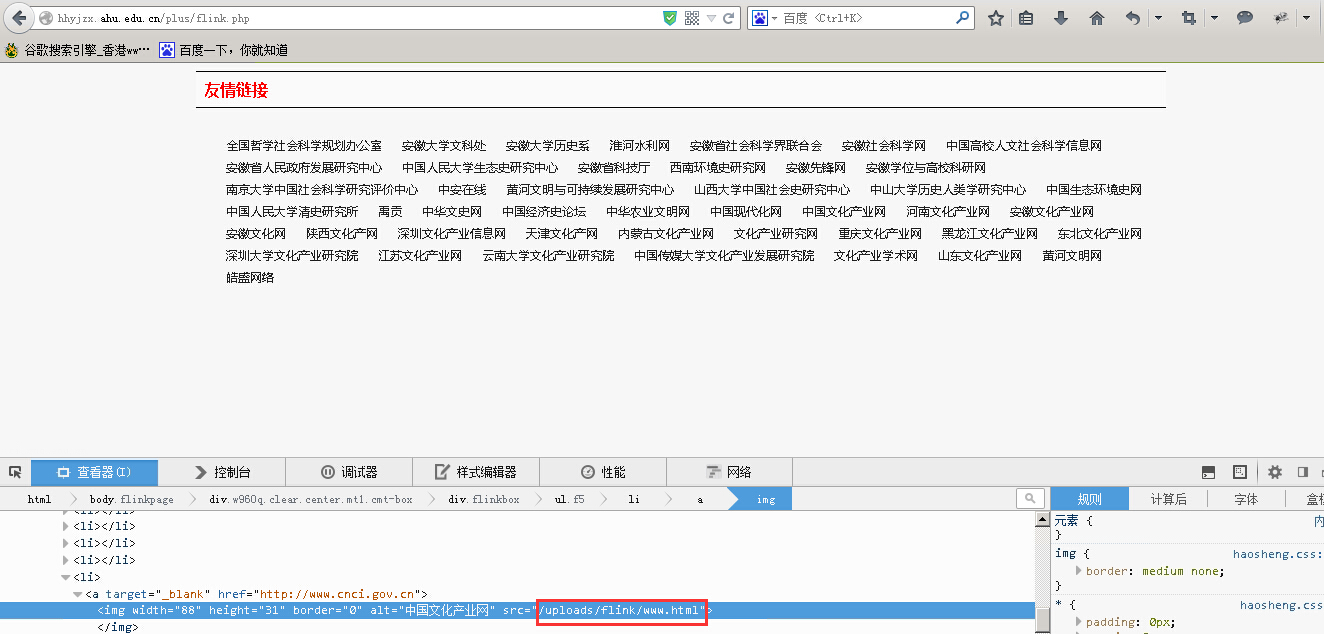
Task: Open the 中安在线 link
Action: tap(462, 190)
